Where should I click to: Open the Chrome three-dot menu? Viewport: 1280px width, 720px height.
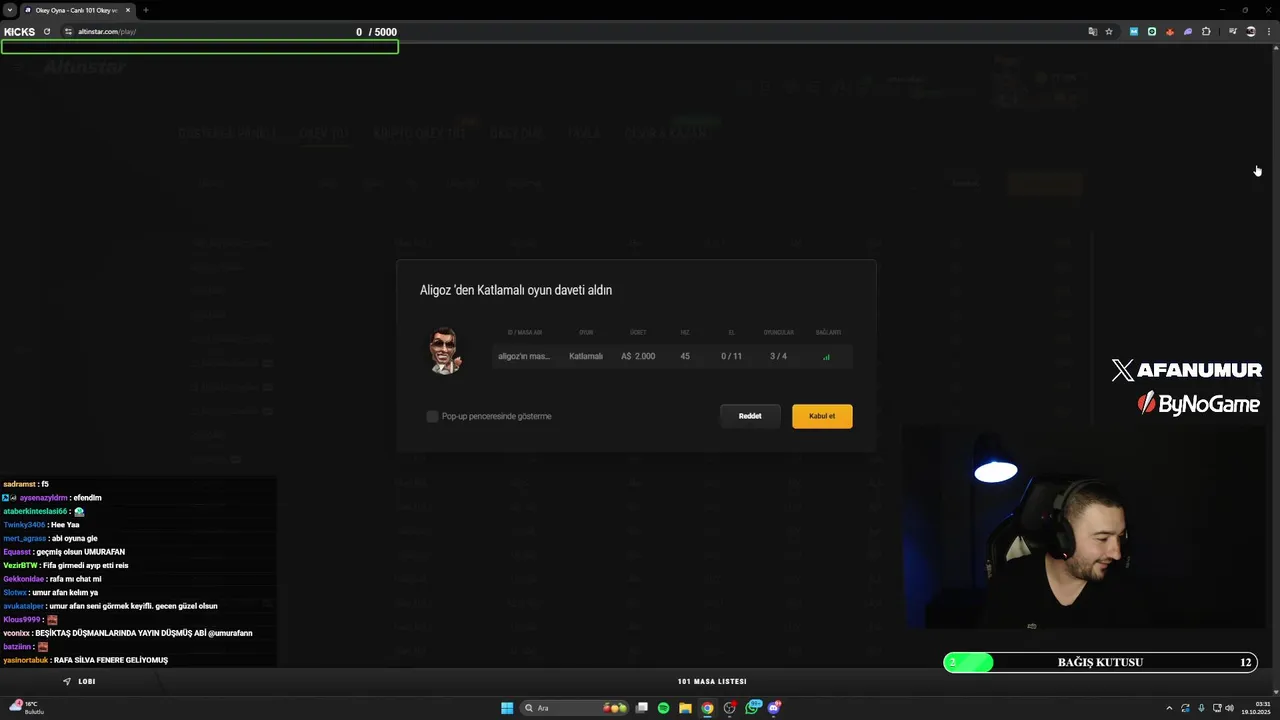[1268, 32]
